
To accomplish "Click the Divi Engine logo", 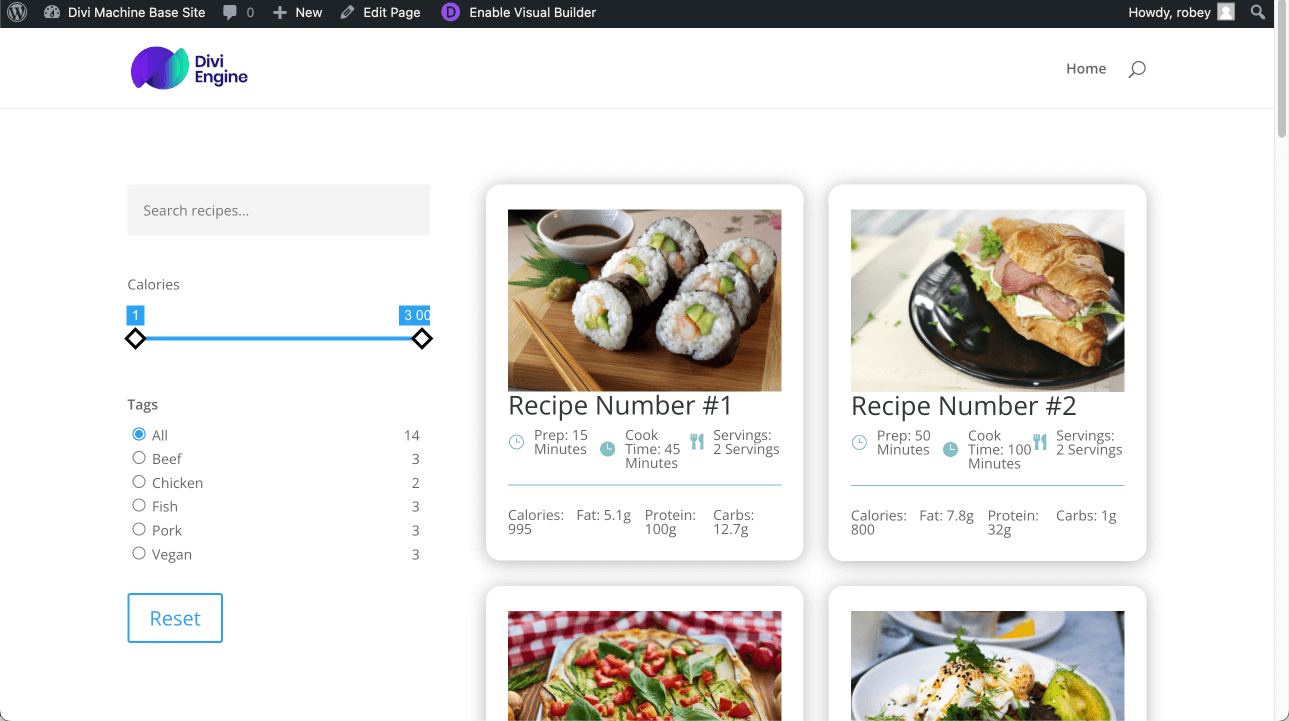I will pos(189,68).
